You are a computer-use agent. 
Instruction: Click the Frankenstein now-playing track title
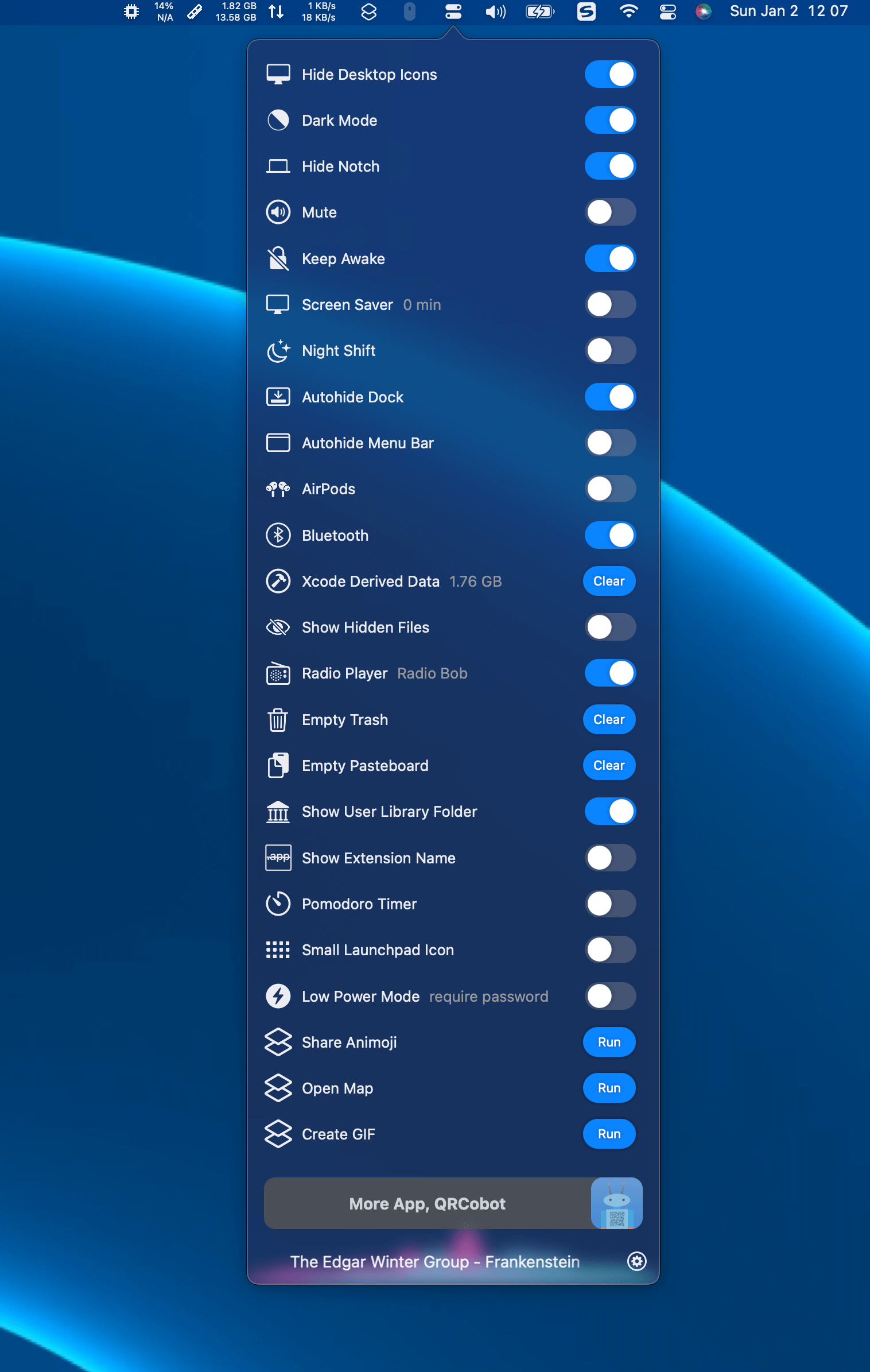[435, 1262]
